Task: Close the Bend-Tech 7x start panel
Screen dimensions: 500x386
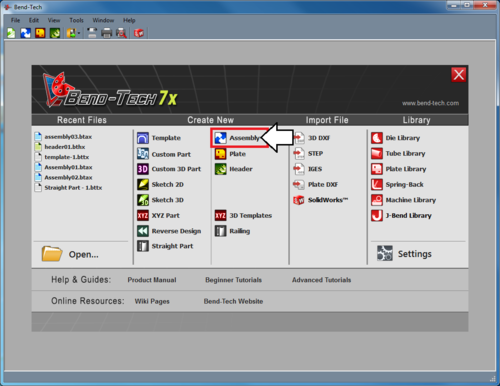Action: coord(458,75)
